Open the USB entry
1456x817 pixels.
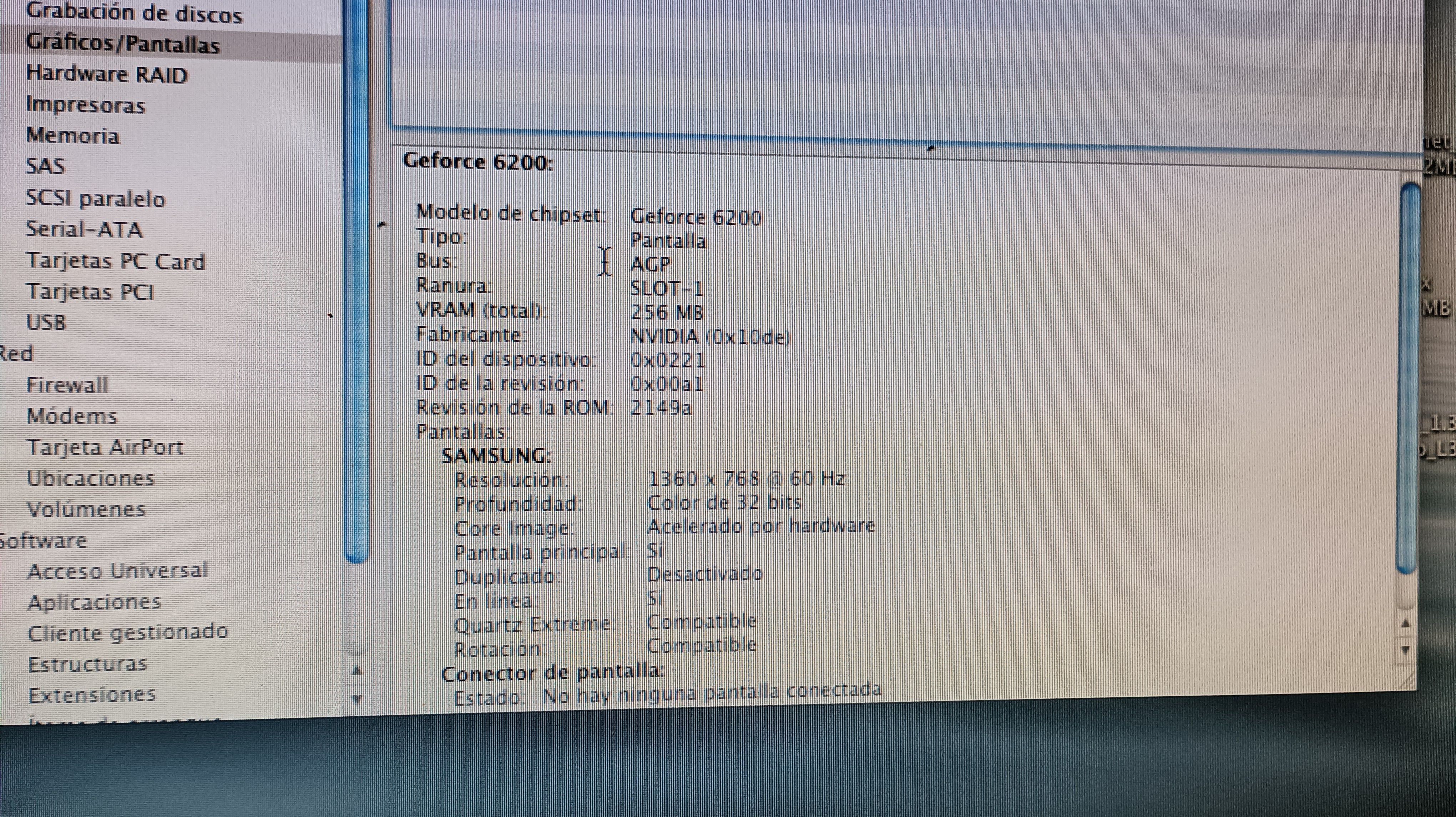pyautogui.click(x=46, y=323)
